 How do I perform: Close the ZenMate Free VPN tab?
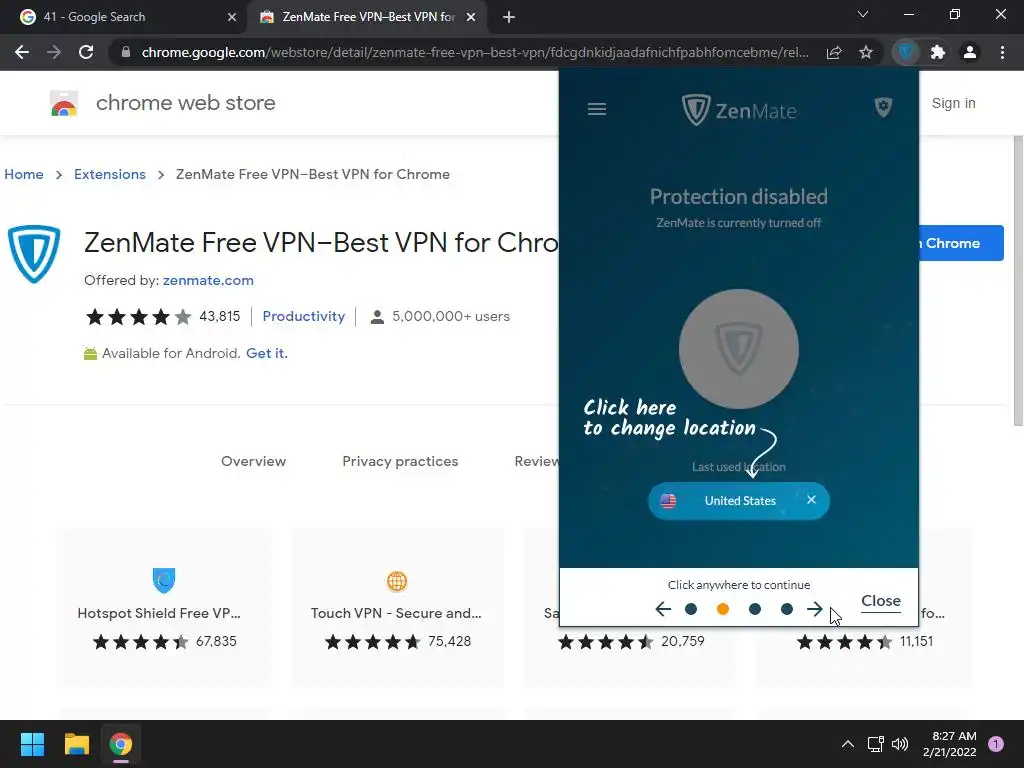471,17
